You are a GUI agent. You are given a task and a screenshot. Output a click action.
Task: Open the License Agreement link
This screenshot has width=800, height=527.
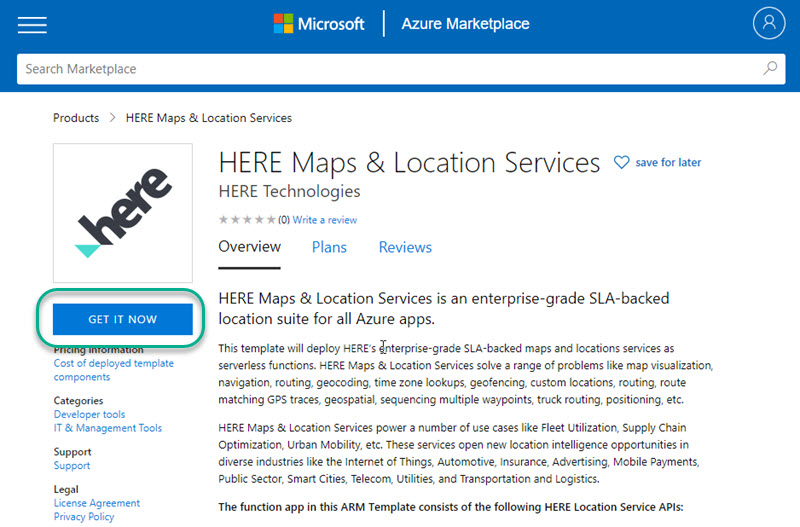tap(96, 503)
